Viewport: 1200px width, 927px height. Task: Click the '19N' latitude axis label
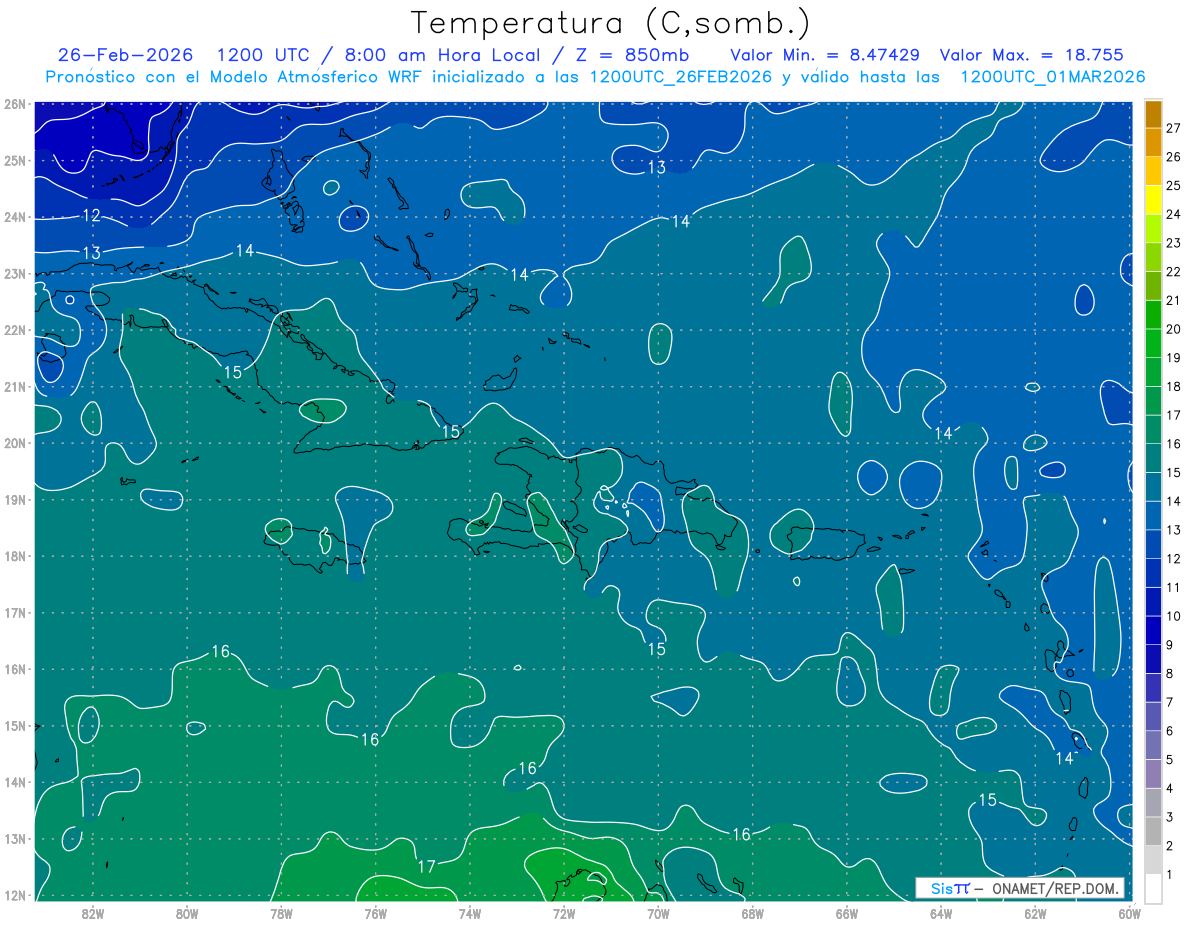pyautogui.click(x=15, y=499)
